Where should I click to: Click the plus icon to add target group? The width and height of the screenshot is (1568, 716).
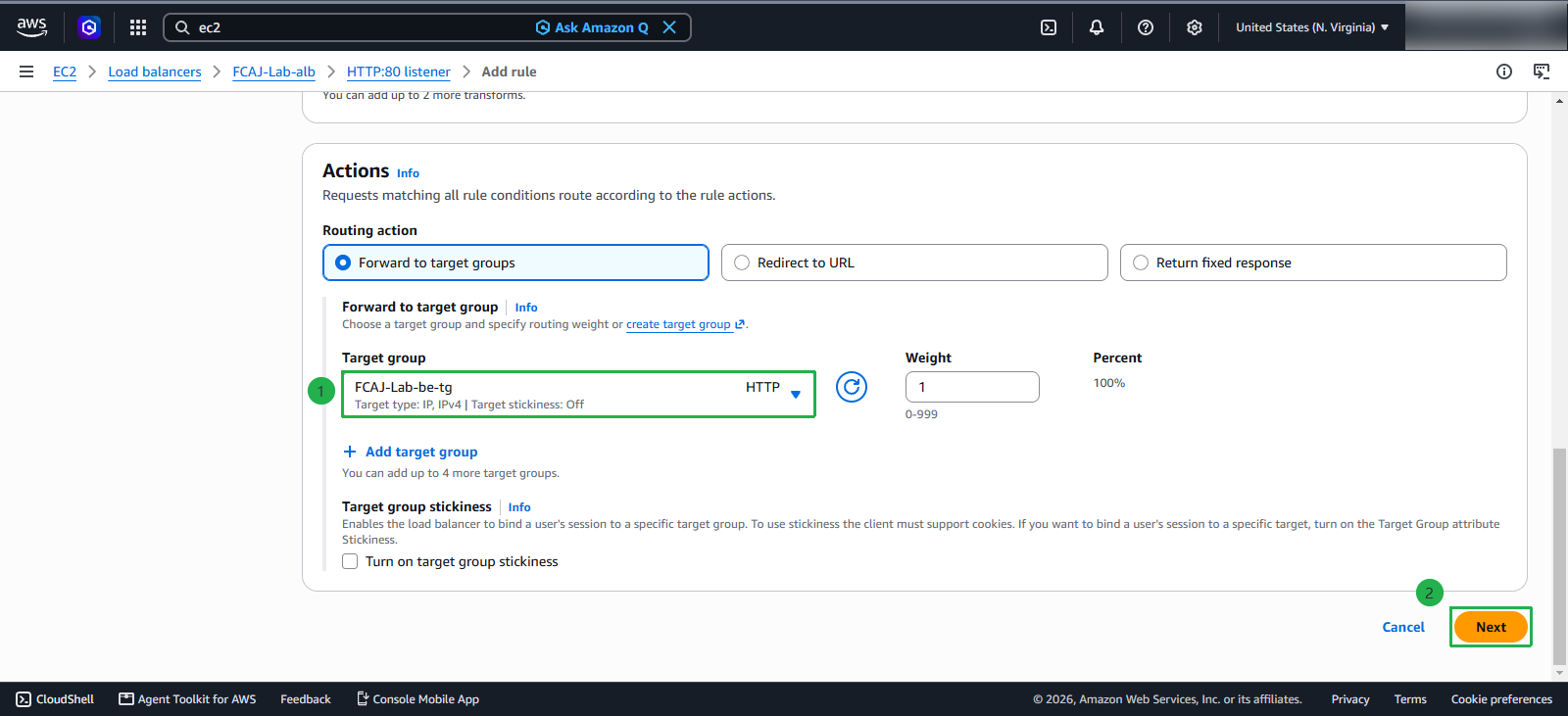(x=350, y=452)
